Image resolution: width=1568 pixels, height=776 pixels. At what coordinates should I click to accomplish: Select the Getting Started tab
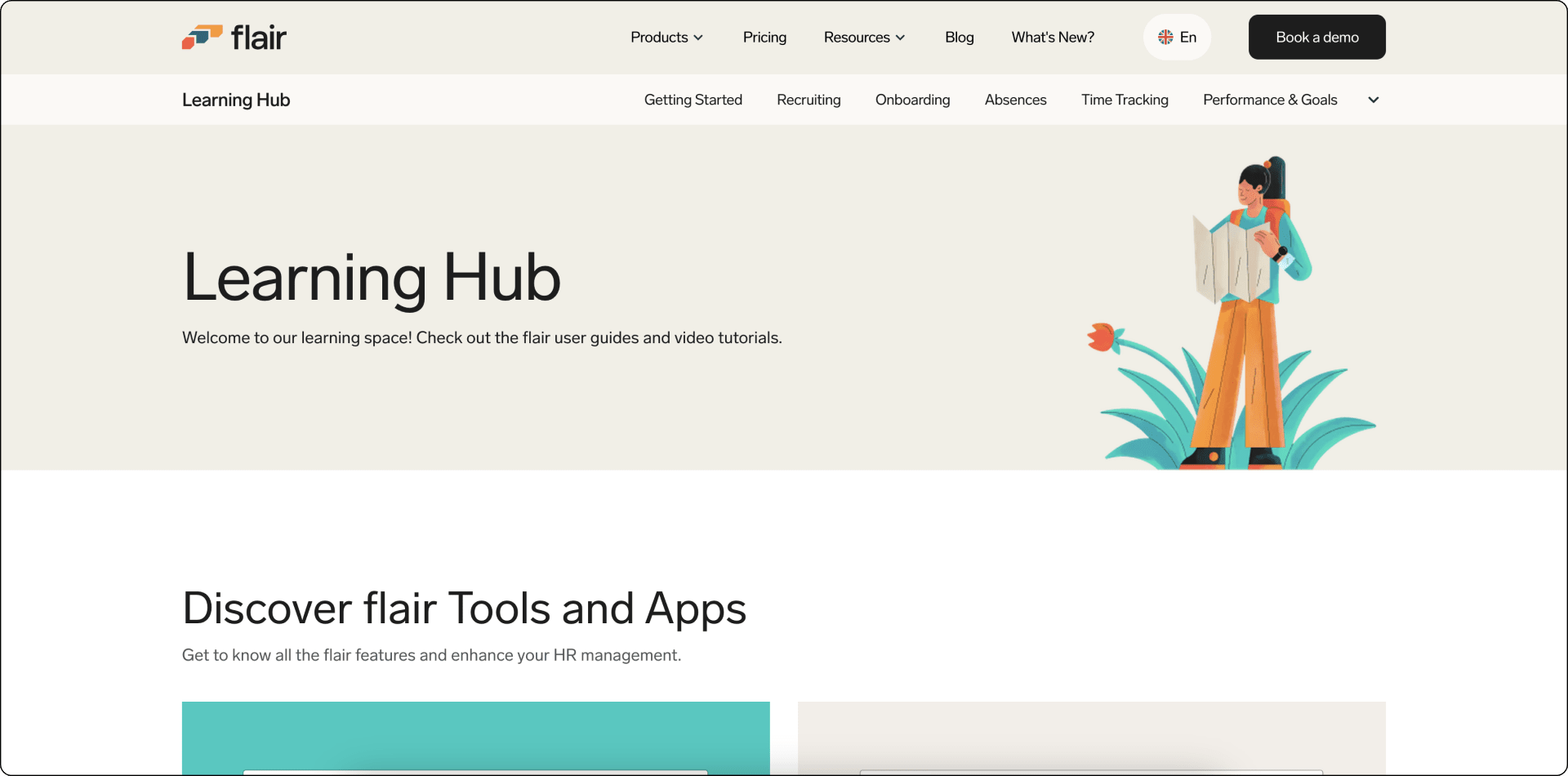693,100
